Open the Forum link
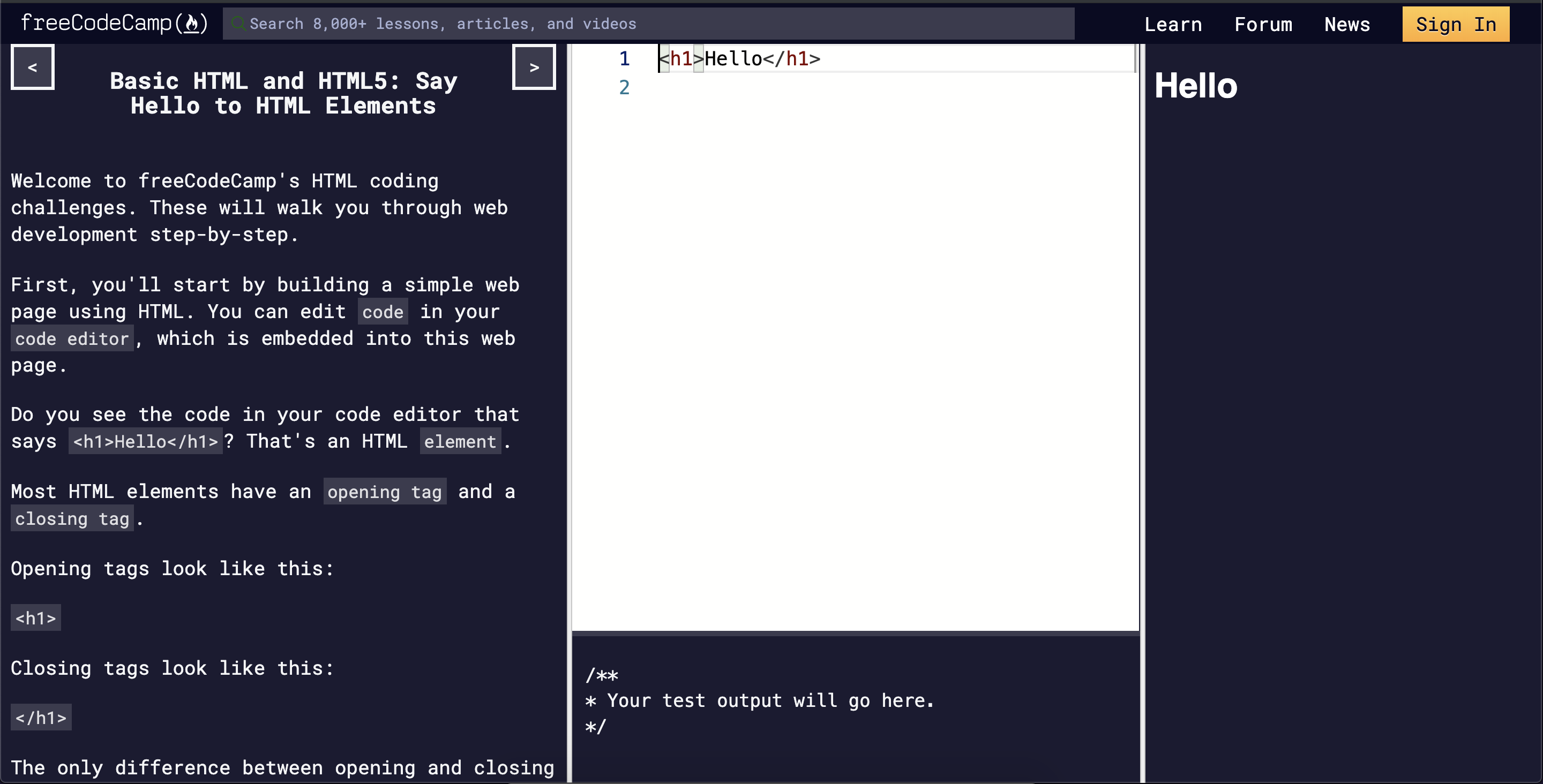This screenshot has height=784, width=1543. (1263, 24)
